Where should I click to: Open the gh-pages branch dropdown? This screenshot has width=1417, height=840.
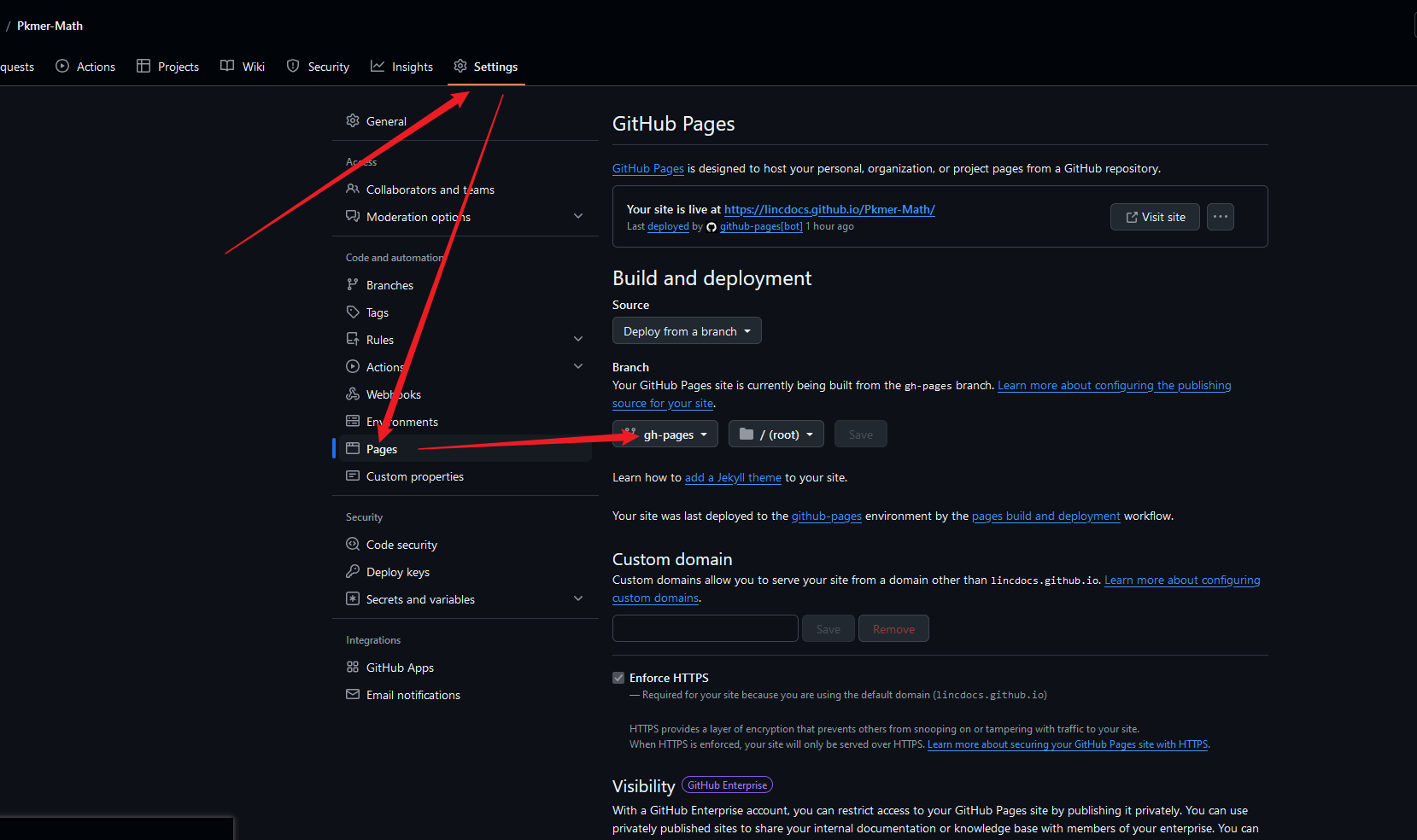point(665,434)
